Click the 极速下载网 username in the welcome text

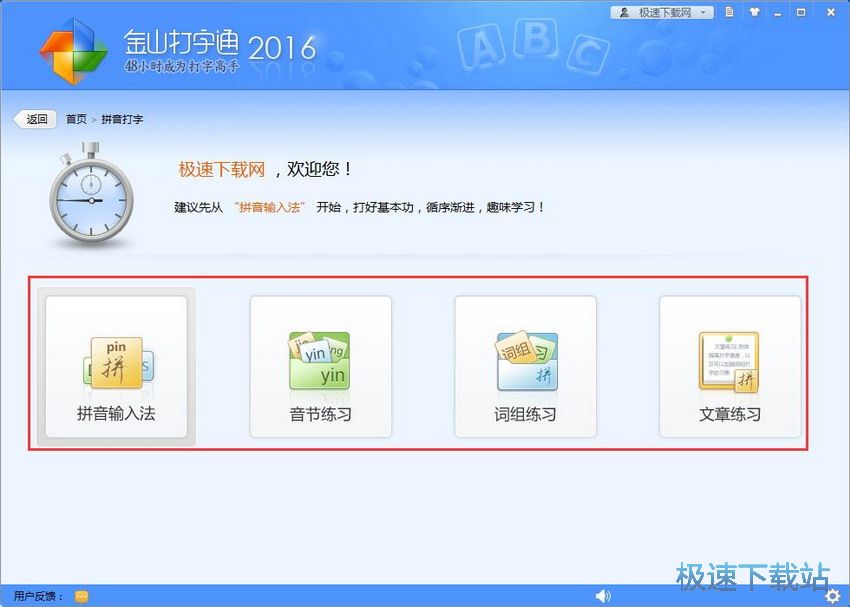point(222,169)
